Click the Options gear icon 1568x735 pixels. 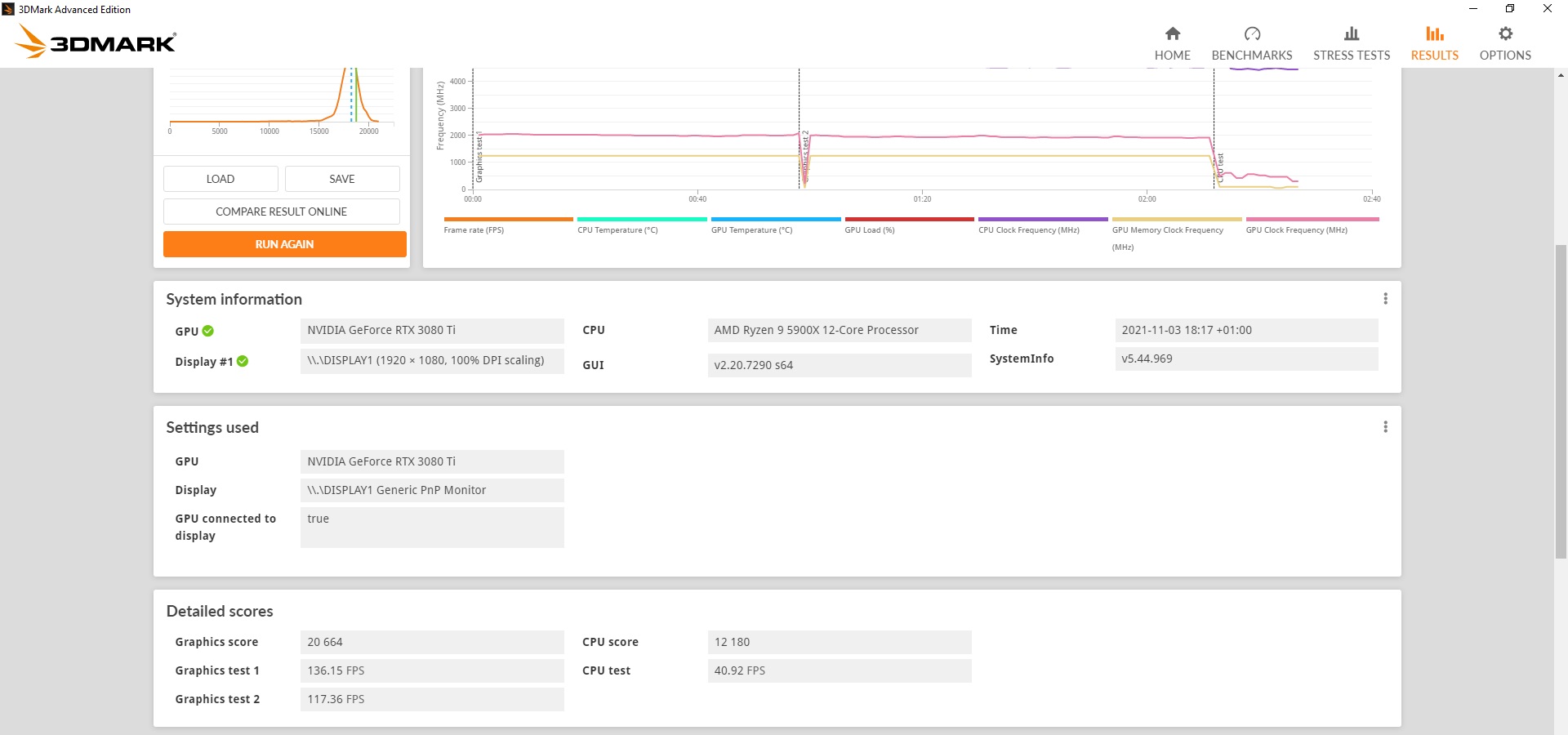click(1505, 33)
